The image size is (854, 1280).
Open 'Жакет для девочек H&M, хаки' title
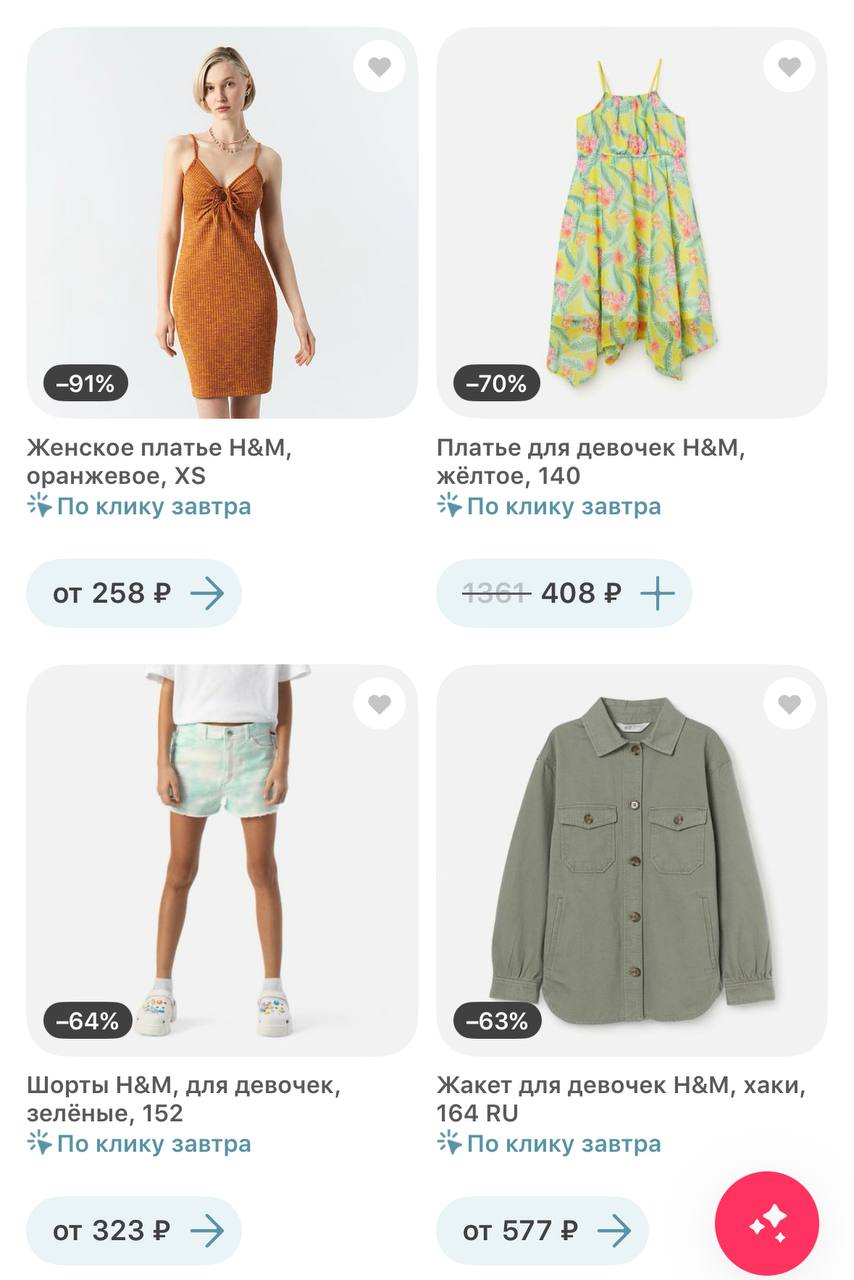tap(620, 1098)
